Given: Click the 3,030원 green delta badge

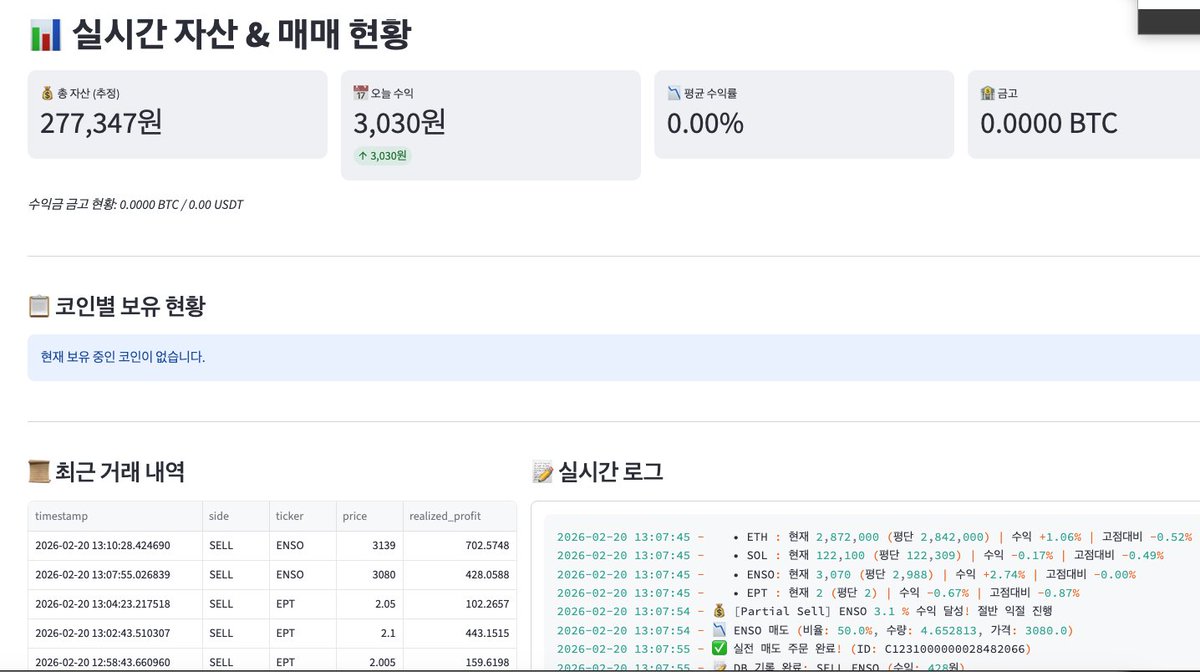Looking at the screenshot, I should 382,155.
